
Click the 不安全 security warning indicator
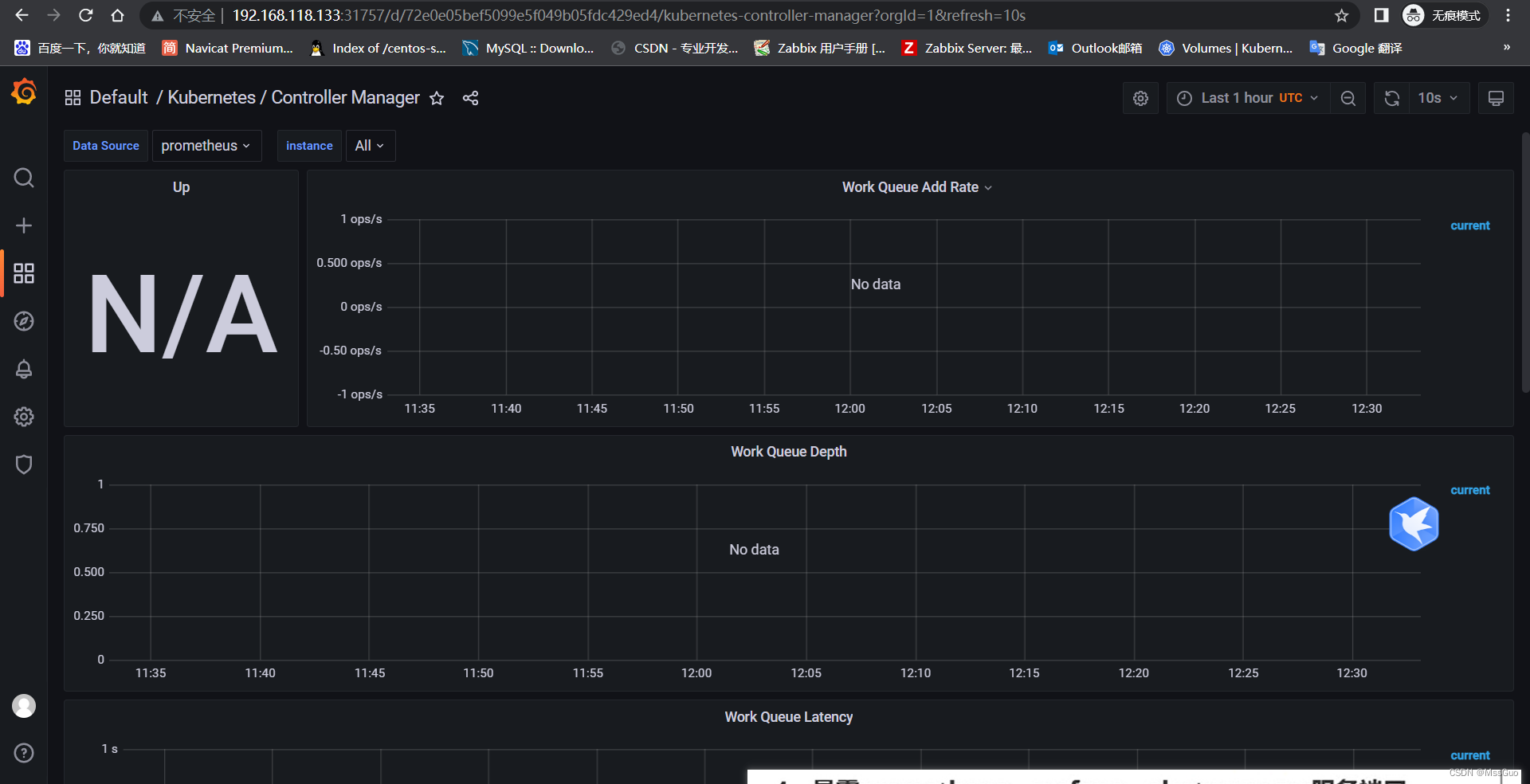click(x=184, y=15)
